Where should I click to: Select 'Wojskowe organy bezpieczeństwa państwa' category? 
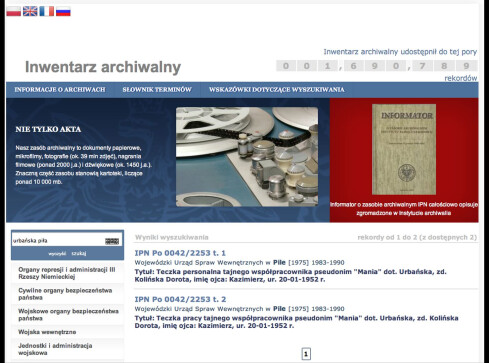67,314
